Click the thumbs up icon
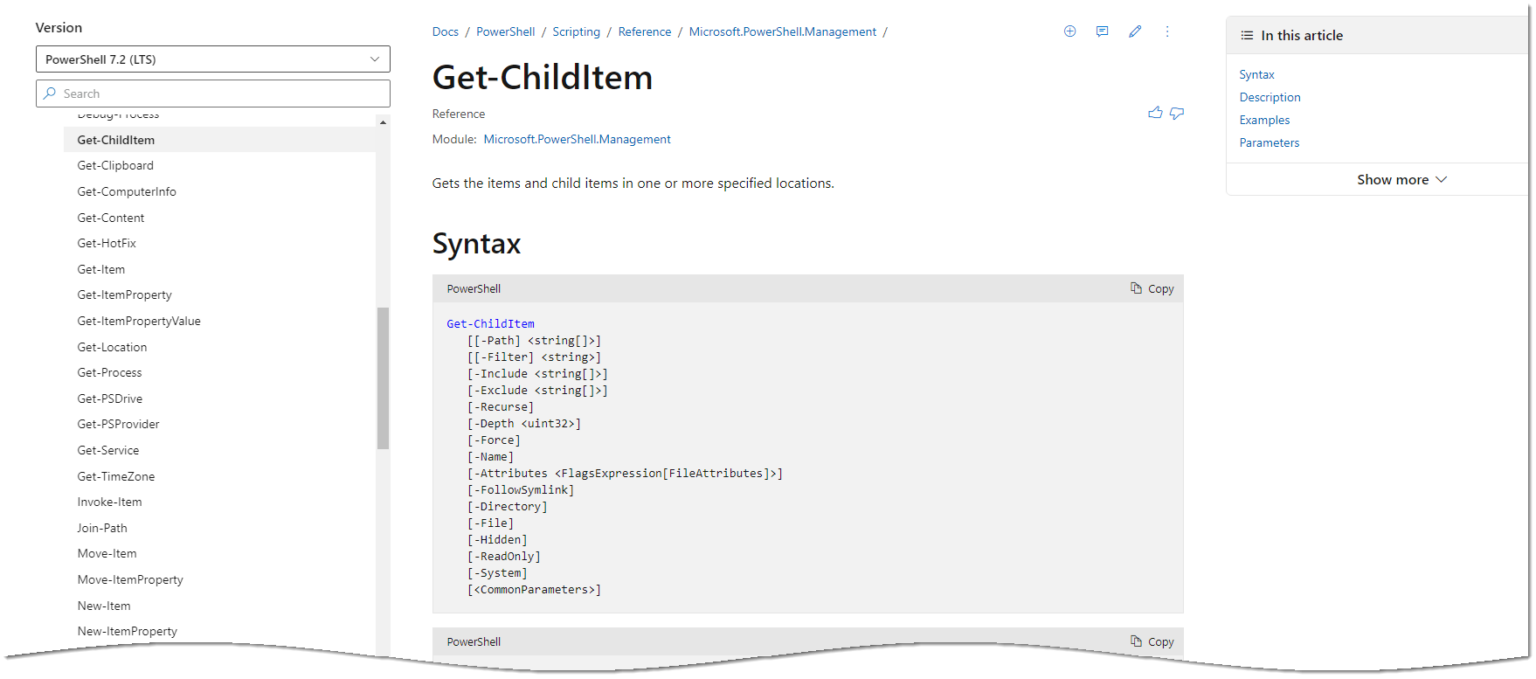Image resolution: width=1536 pixels, height=679 pixels. (1155, 112)
